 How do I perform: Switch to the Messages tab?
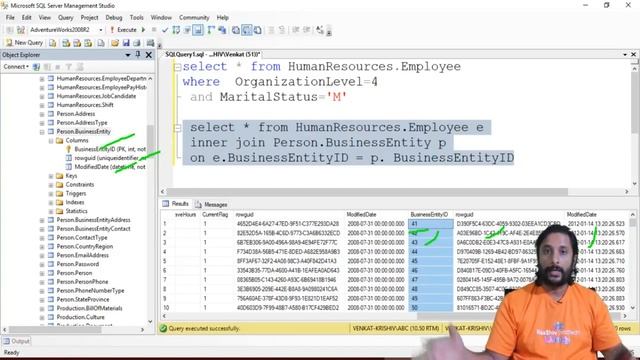211,204
